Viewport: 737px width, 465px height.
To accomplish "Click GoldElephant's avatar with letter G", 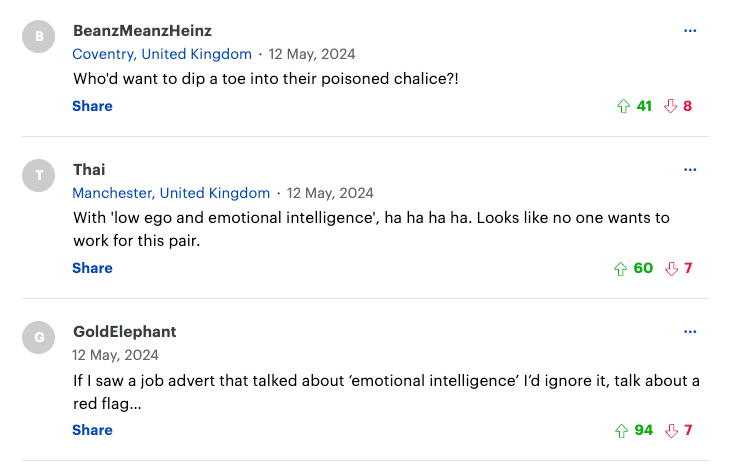I will coord(39,337).
